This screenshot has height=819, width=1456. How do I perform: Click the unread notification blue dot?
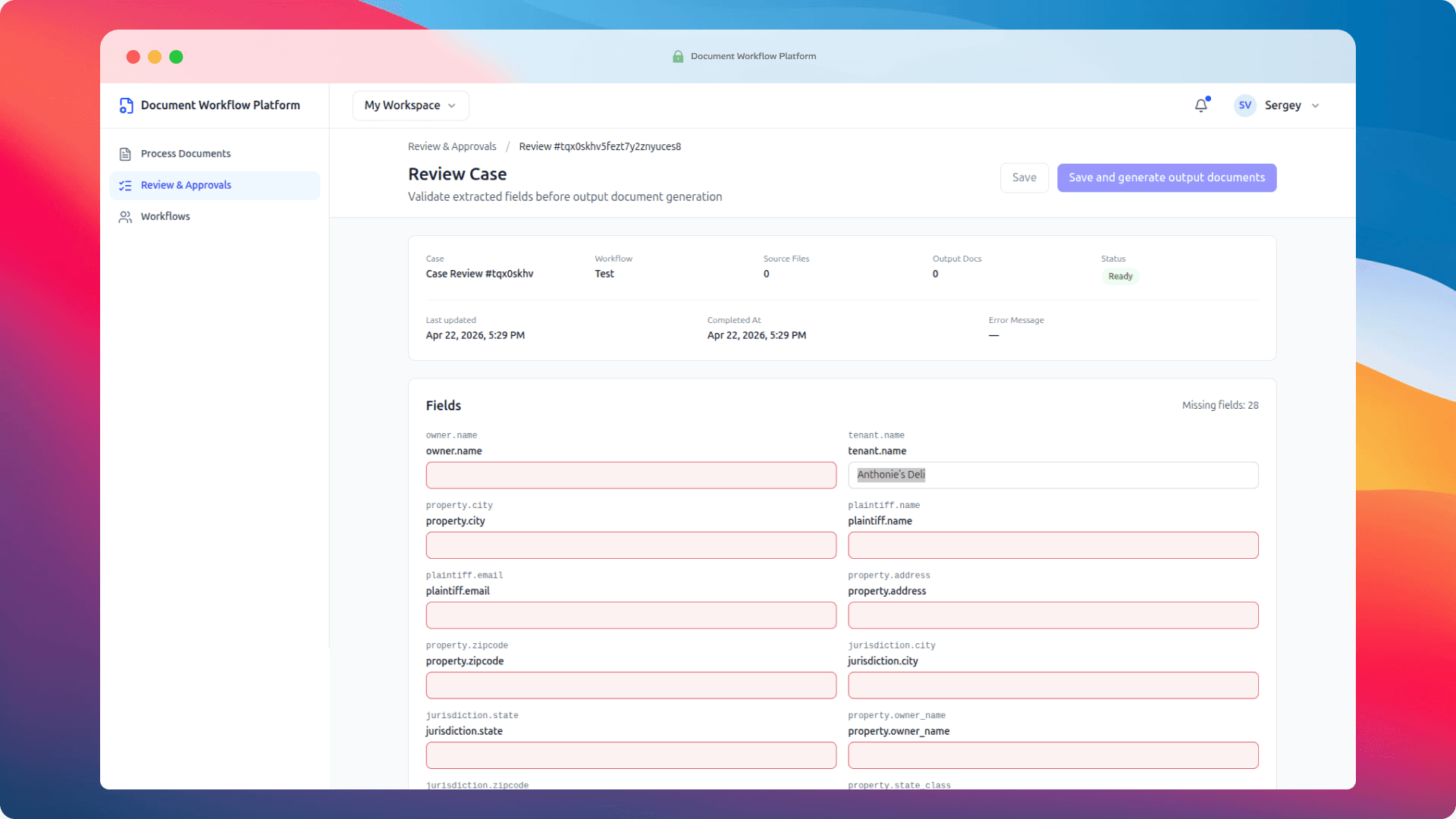click(x=1208, y=98)
